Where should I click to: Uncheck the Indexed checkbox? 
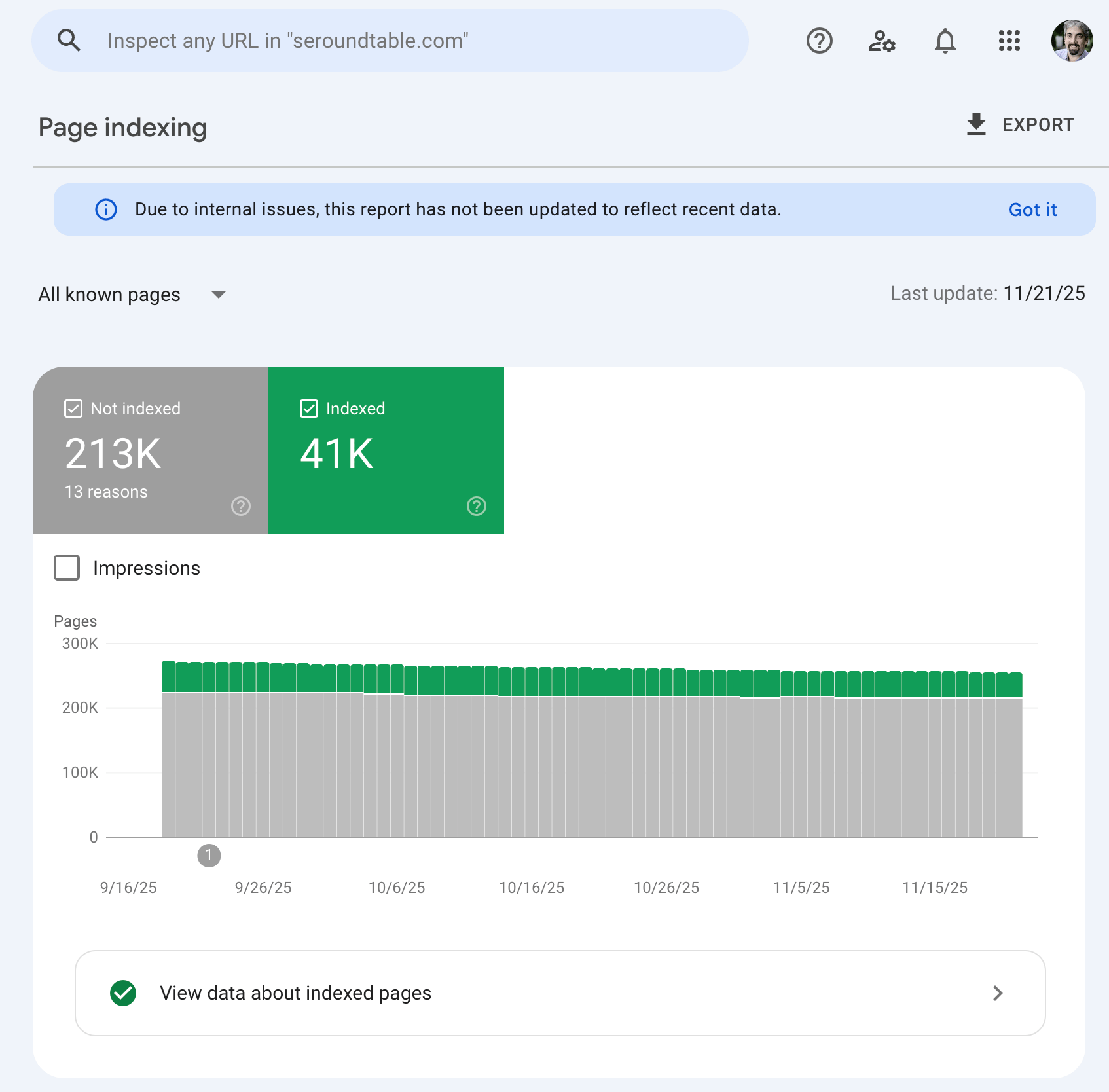(309, 409)
